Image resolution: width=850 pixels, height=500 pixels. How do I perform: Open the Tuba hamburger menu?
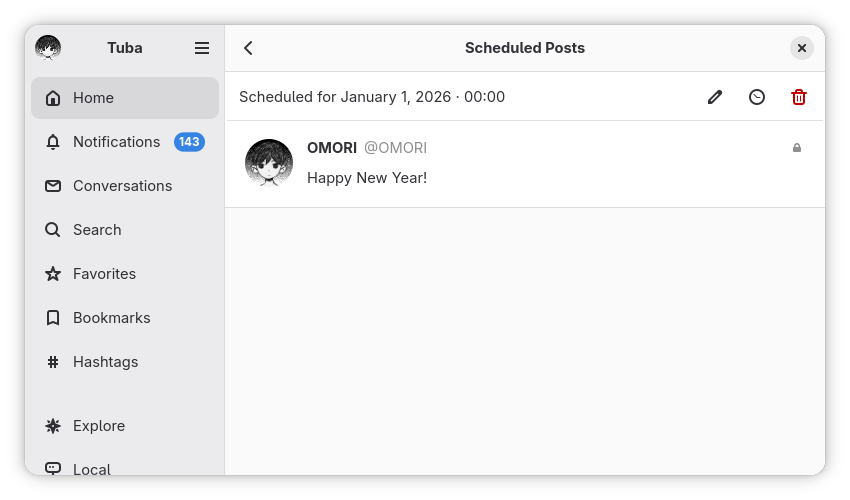202,48
